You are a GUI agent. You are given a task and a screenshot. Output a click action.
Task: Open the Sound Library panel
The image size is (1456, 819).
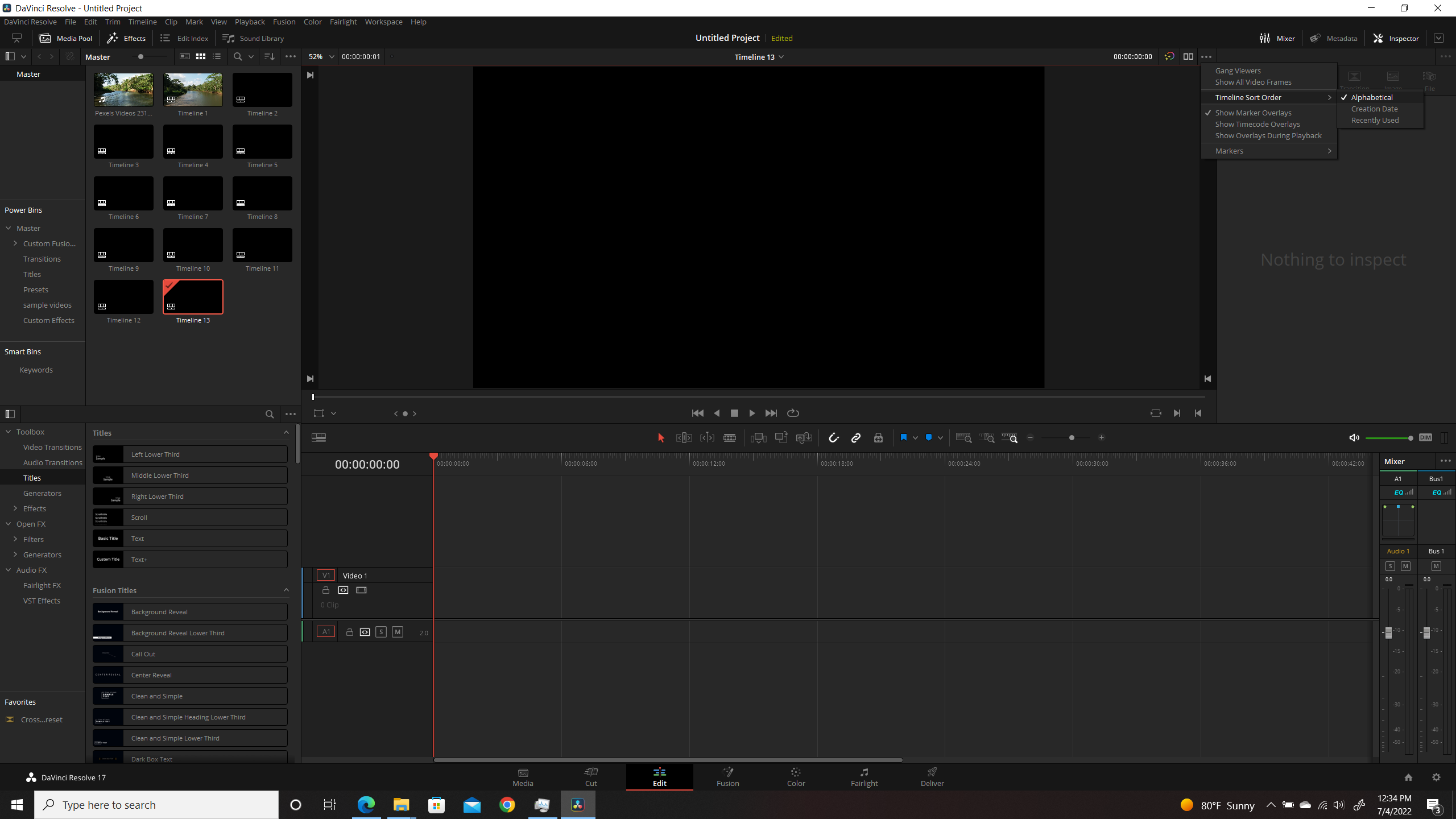[x=253, y=38]
